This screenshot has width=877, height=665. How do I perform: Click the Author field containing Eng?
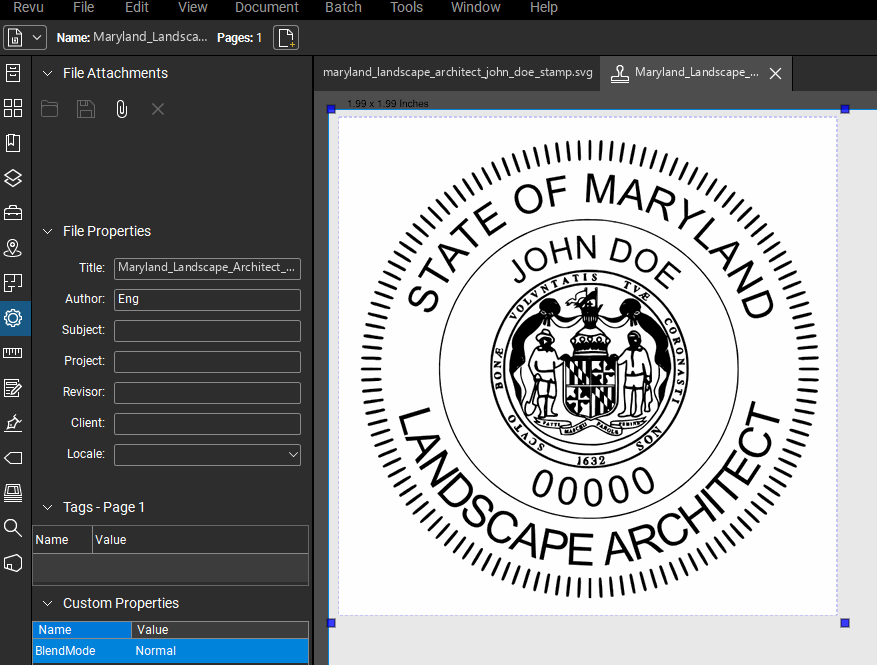click(x=208, y=300)
